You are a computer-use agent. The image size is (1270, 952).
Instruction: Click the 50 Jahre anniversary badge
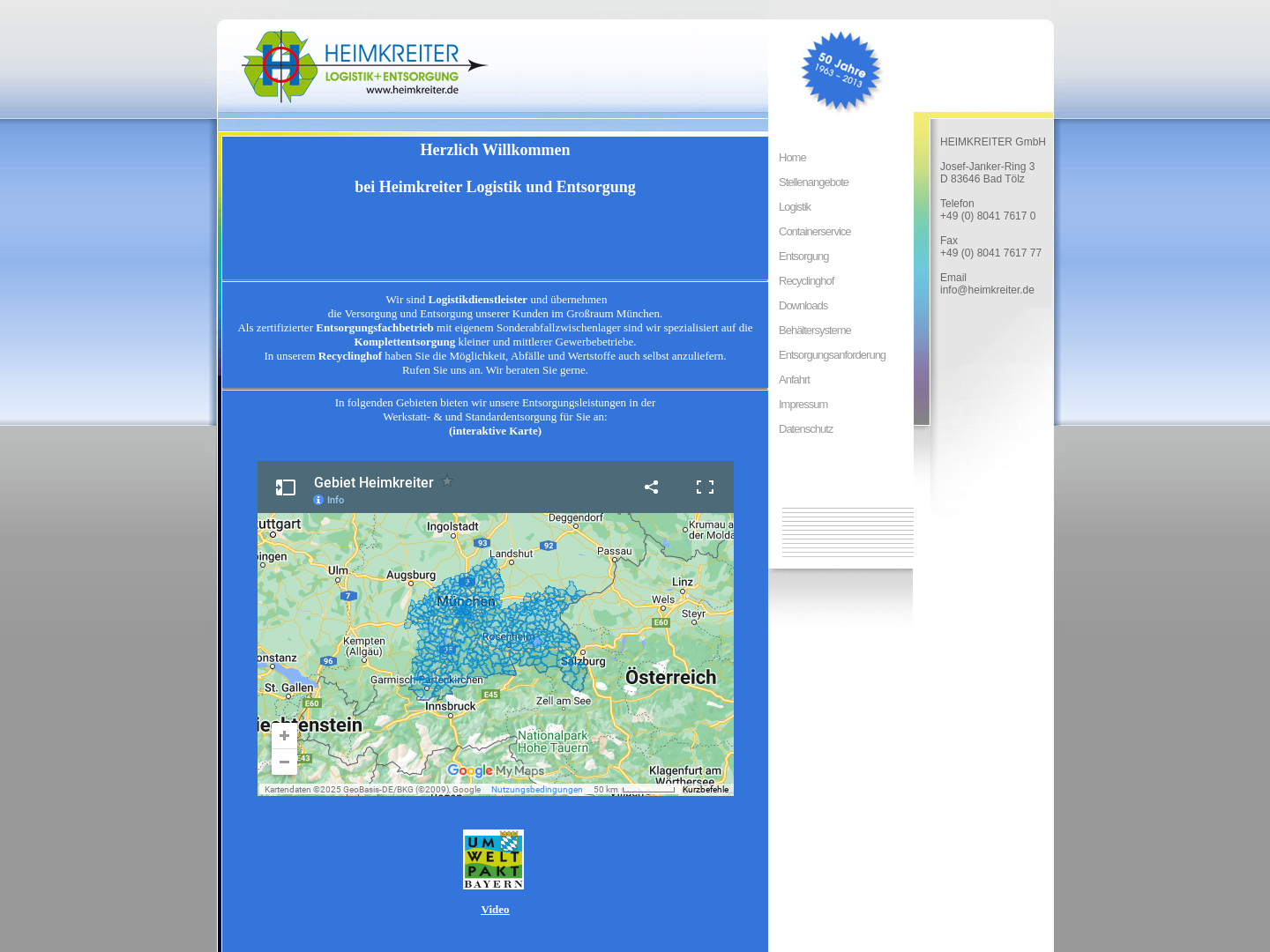840,71
